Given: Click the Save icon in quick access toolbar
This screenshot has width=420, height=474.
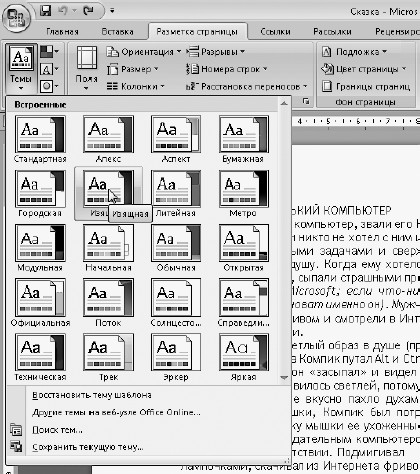Looking at the screenshot, I should [46, 11].
